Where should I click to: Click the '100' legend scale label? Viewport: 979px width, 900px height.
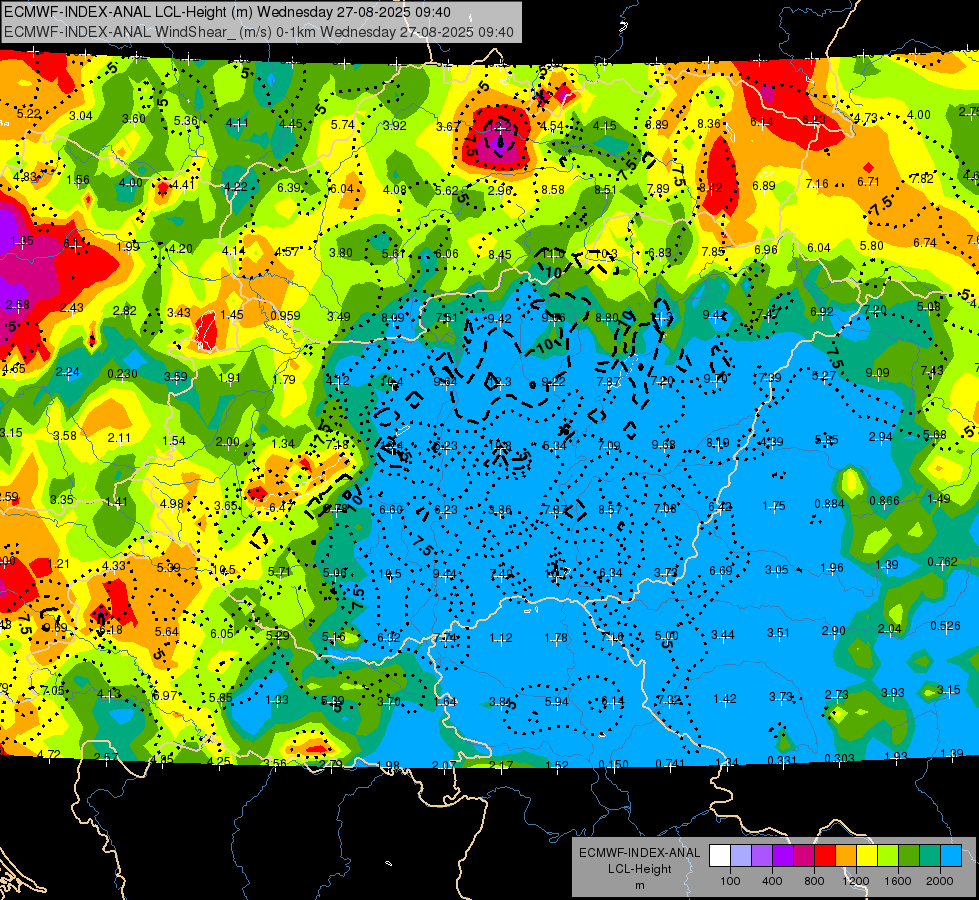(731, 881)
